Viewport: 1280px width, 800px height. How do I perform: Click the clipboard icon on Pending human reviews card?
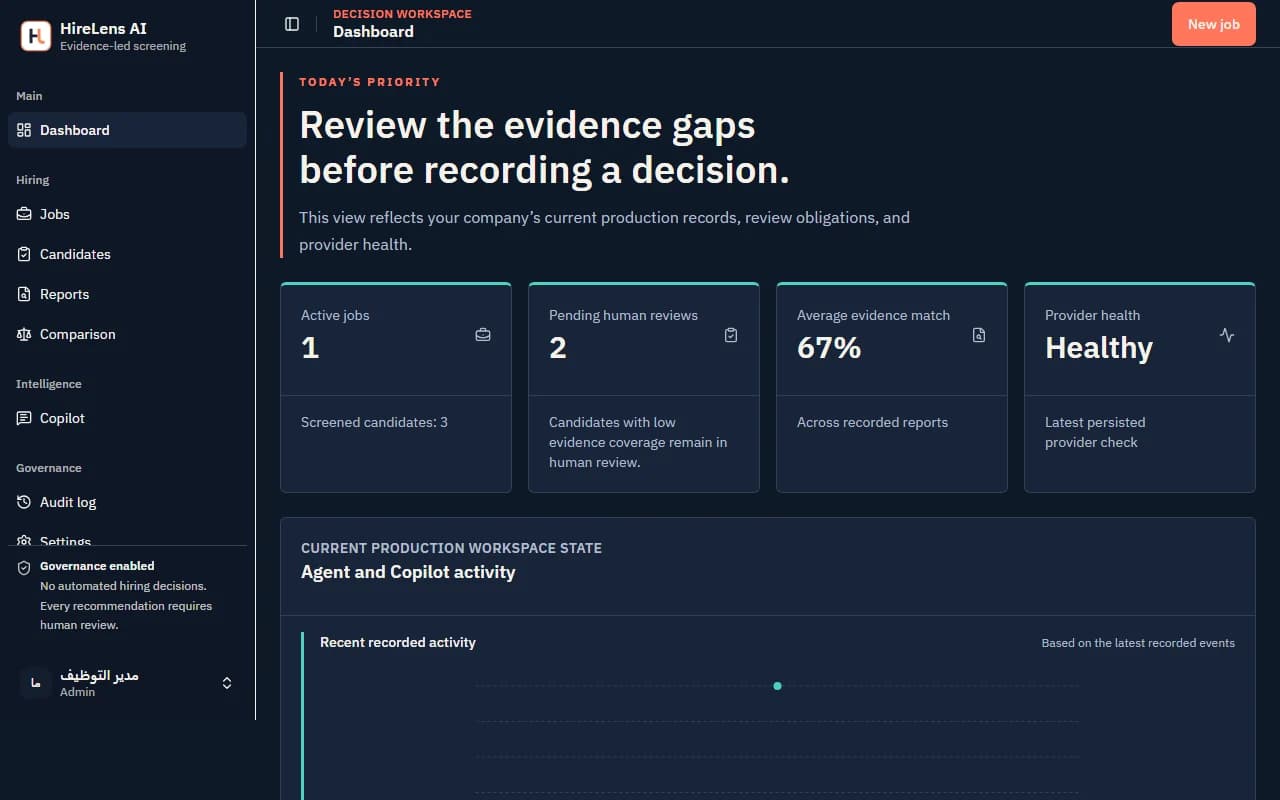click(x=731, y=335)
